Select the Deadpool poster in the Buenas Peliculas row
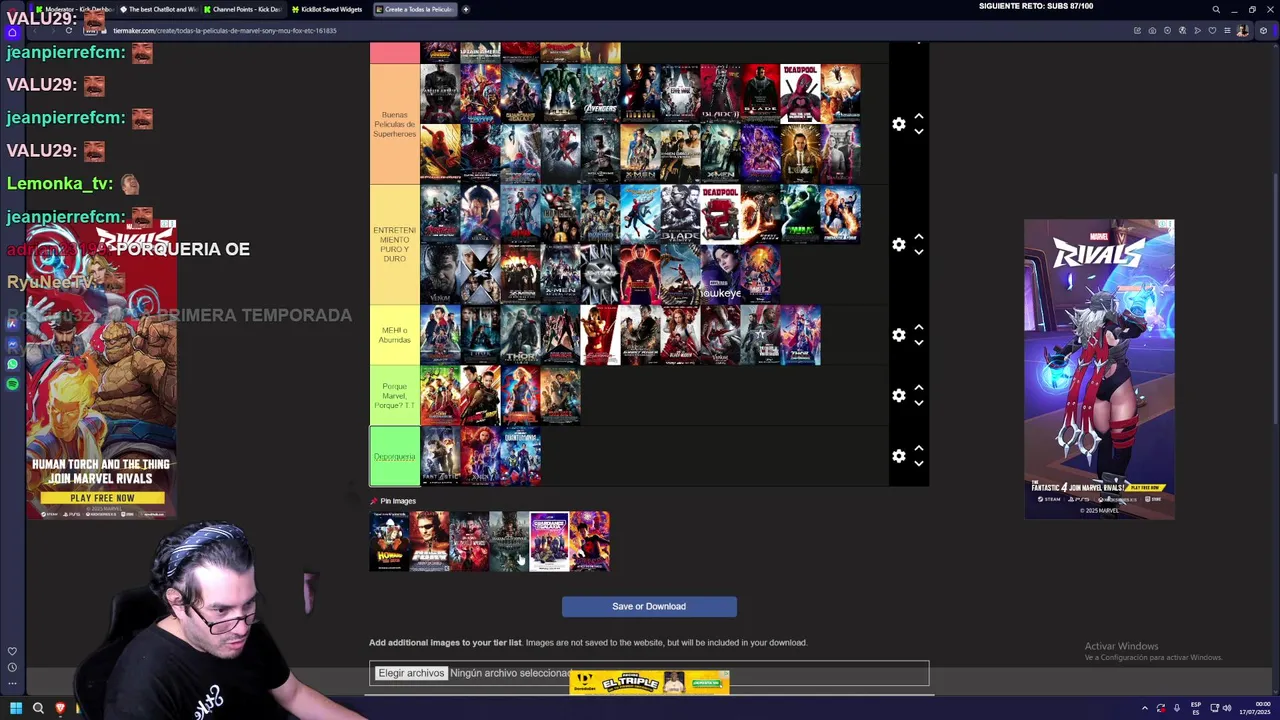Image resolution: width=1280 pixels, height=720 pixels. pos(800,93)
